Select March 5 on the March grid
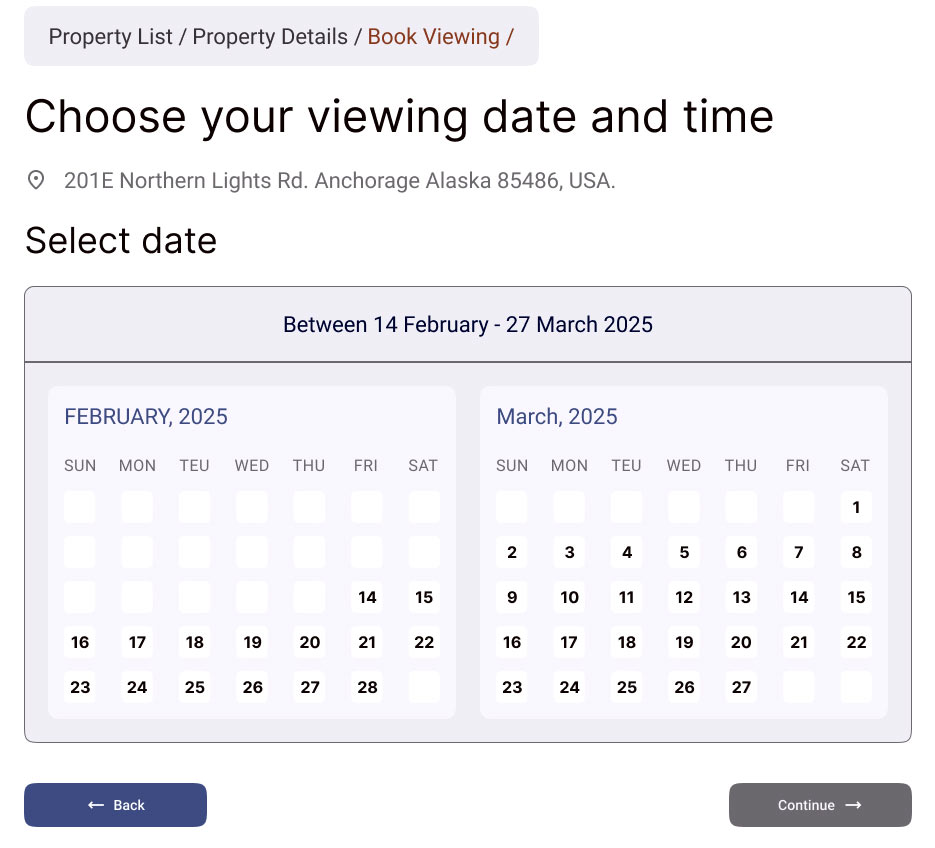Screen dimensions: 935x848 coord(683,552)
